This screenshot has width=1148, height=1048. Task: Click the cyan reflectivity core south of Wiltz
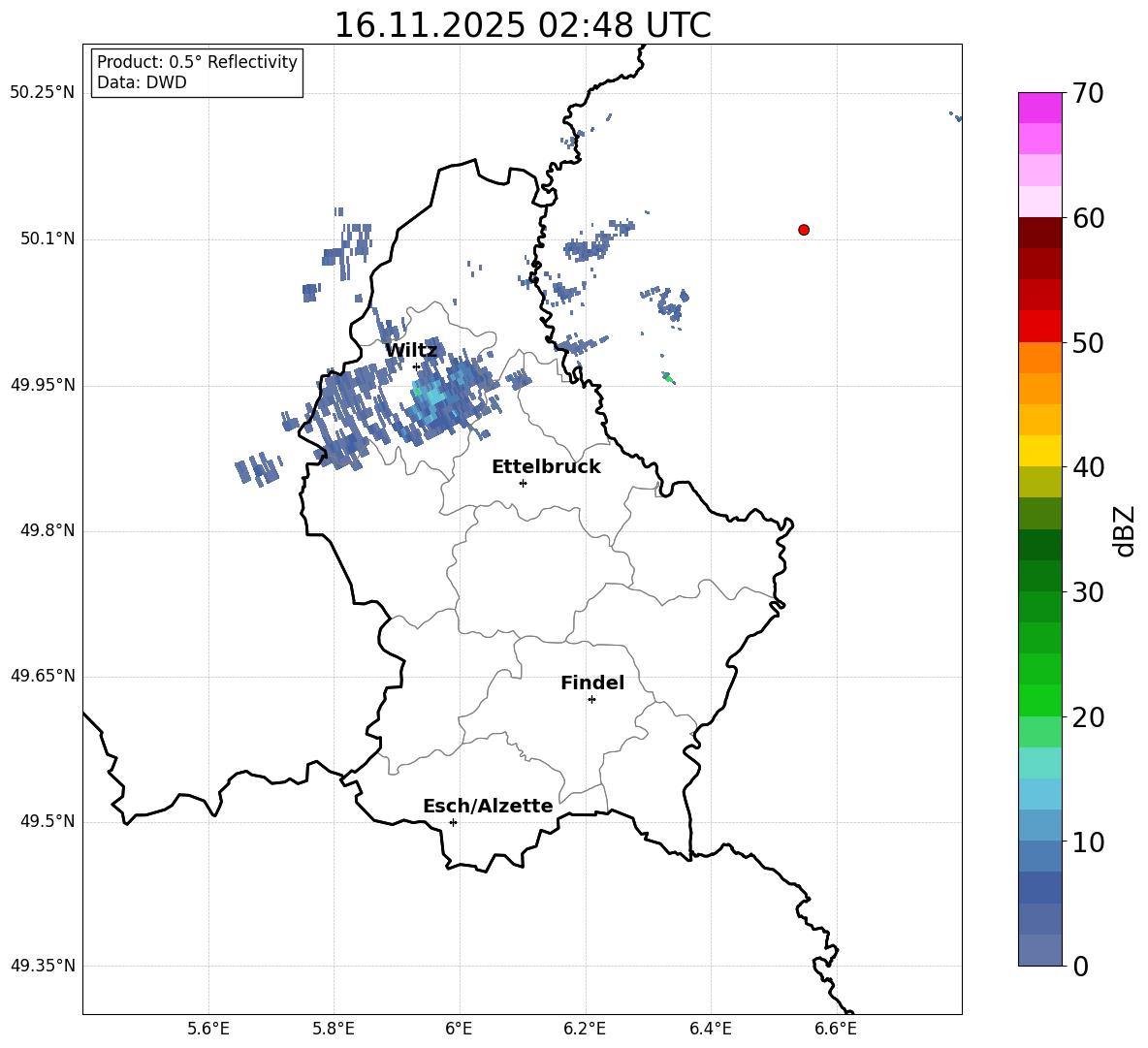tap(430, 398)
